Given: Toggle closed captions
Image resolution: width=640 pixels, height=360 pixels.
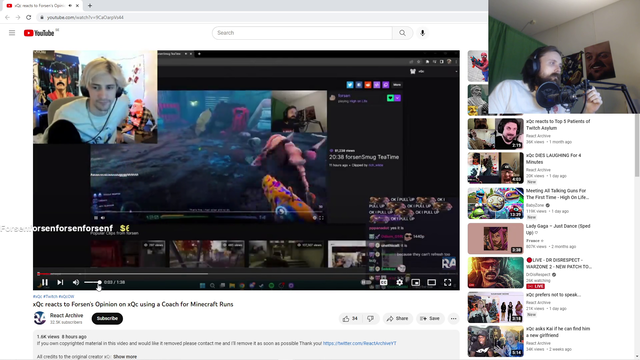Looking at the screenshot, I should (383, 282).
